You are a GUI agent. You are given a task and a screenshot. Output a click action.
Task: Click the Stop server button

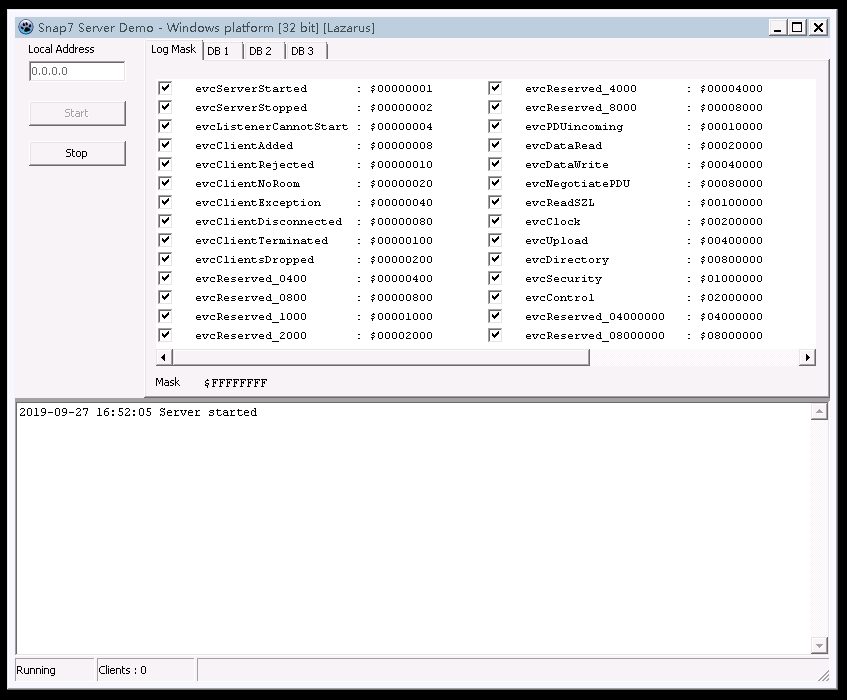point(77,153)
